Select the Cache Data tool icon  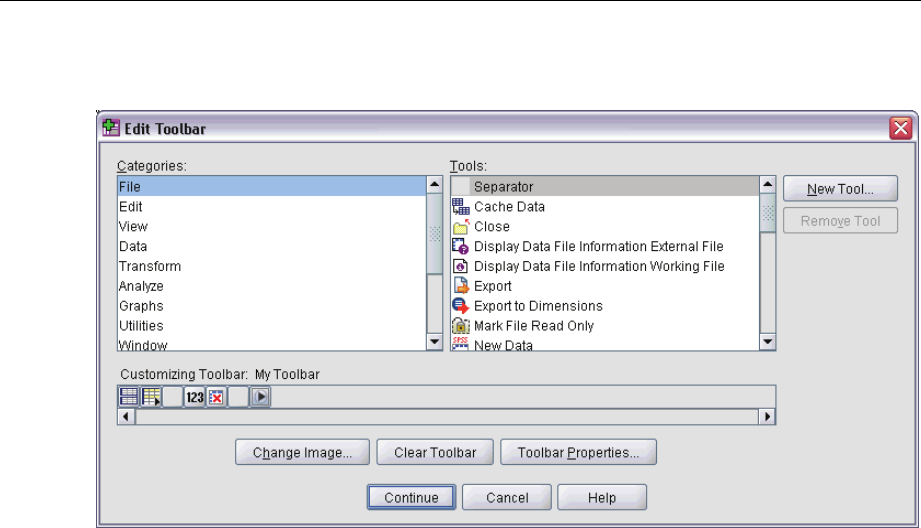[x=460, y=207]
